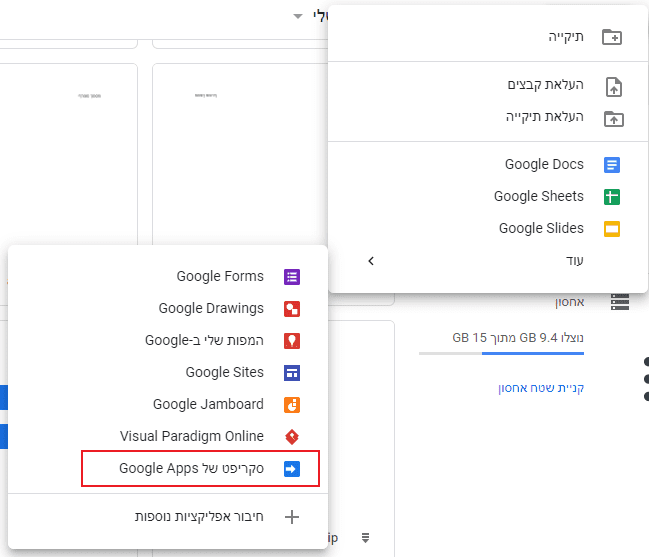649x557 pixels.
Task: Open the My Drive dropdown arrow at top
Action: 298,17
